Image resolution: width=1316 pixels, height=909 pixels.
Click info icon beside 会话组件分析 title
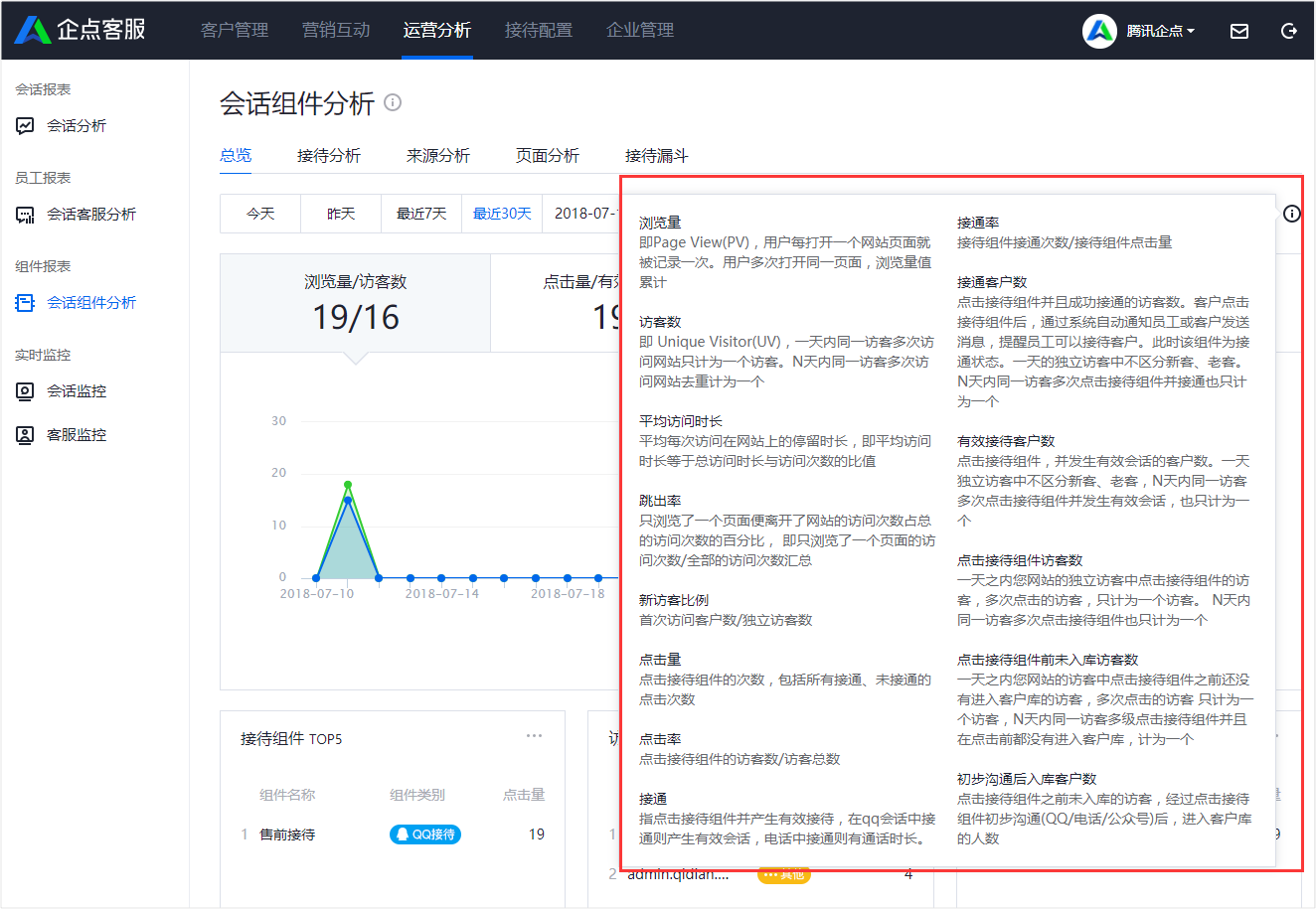click(393, 102)
